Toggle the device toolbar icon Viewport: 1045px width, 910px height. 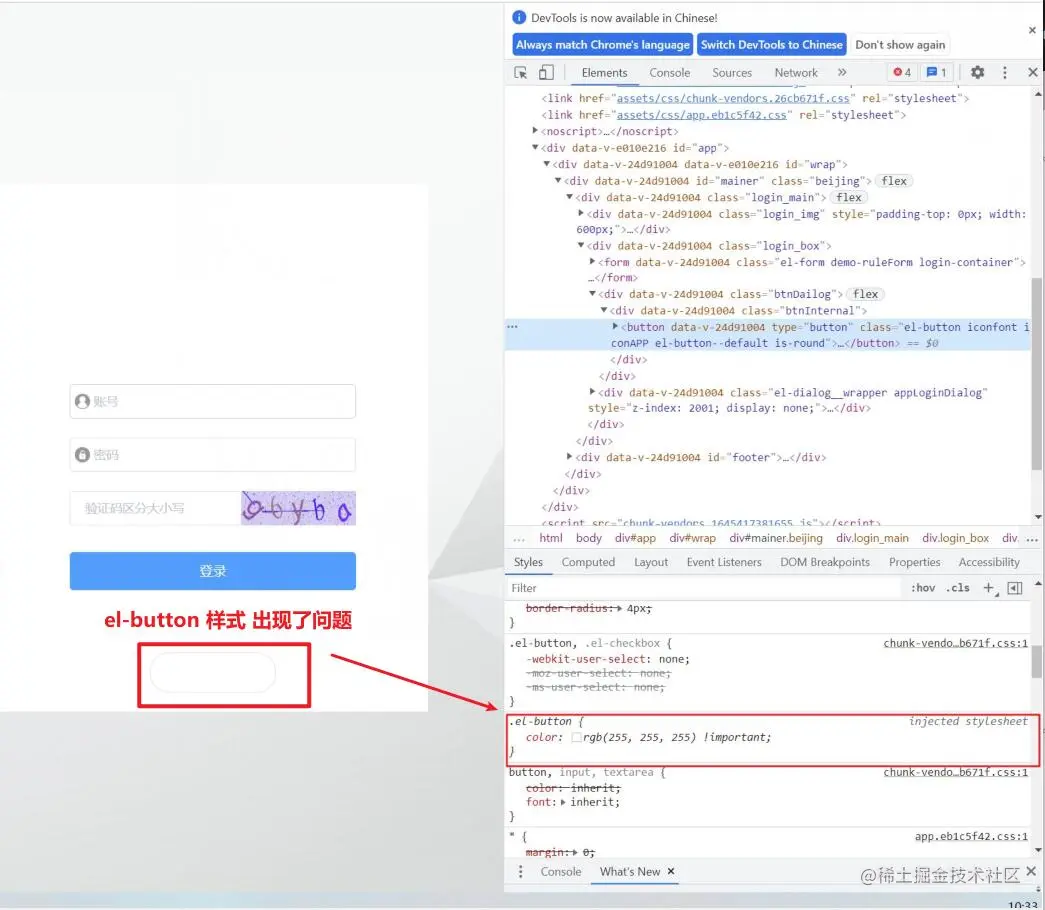[x=546, y=73]
